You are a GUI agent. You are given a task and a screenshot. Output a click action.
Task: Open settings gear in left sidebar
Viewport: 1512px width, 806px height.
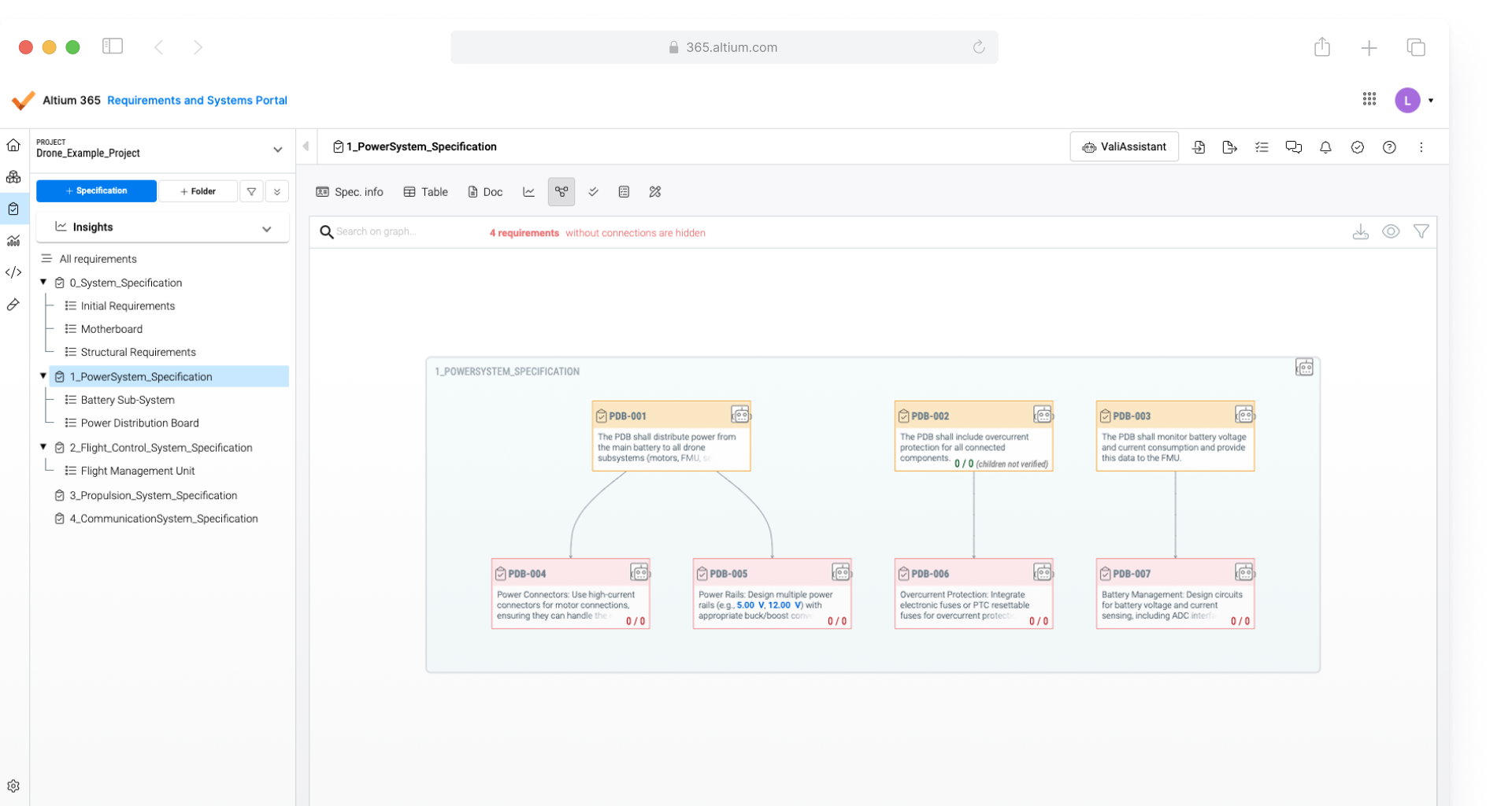pos(13,786)
